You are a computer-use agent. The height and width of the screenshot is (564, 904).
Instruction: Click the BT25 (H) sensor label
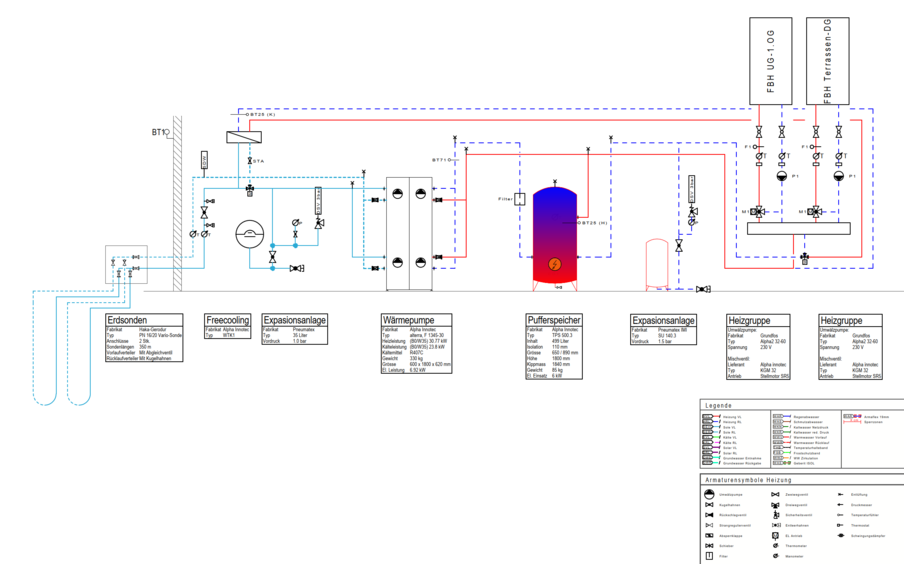pyautogui.click(x=594, y=223)
